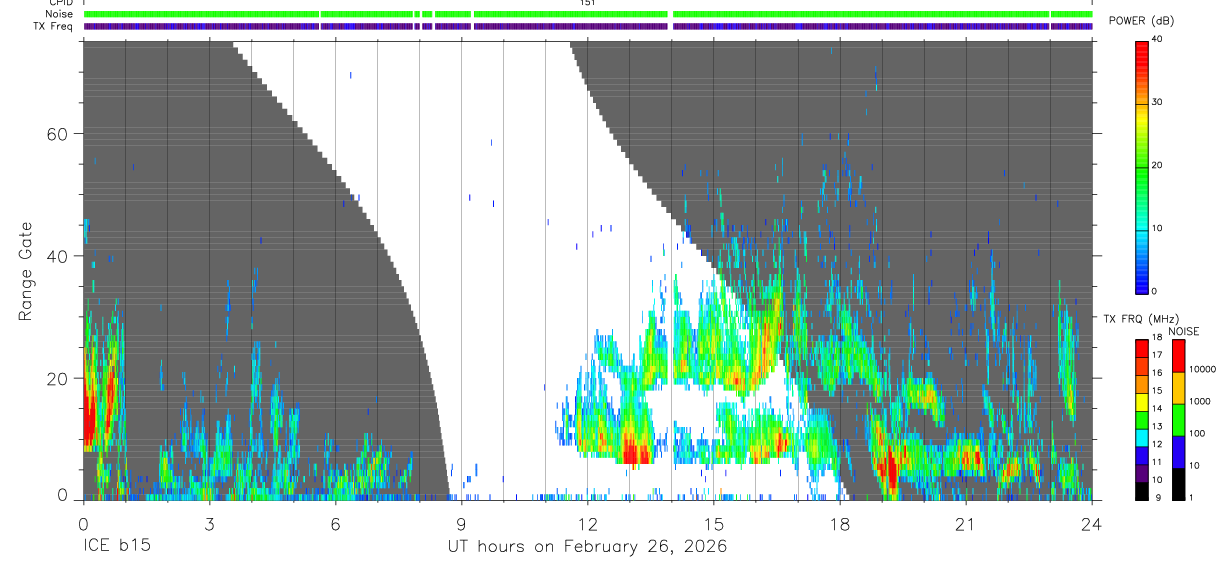Image resolution: width=1228 pixels, height=567 pixels.
Task: Select the 40 tick on POWER scale
Action: click(x=1158, y=39)
